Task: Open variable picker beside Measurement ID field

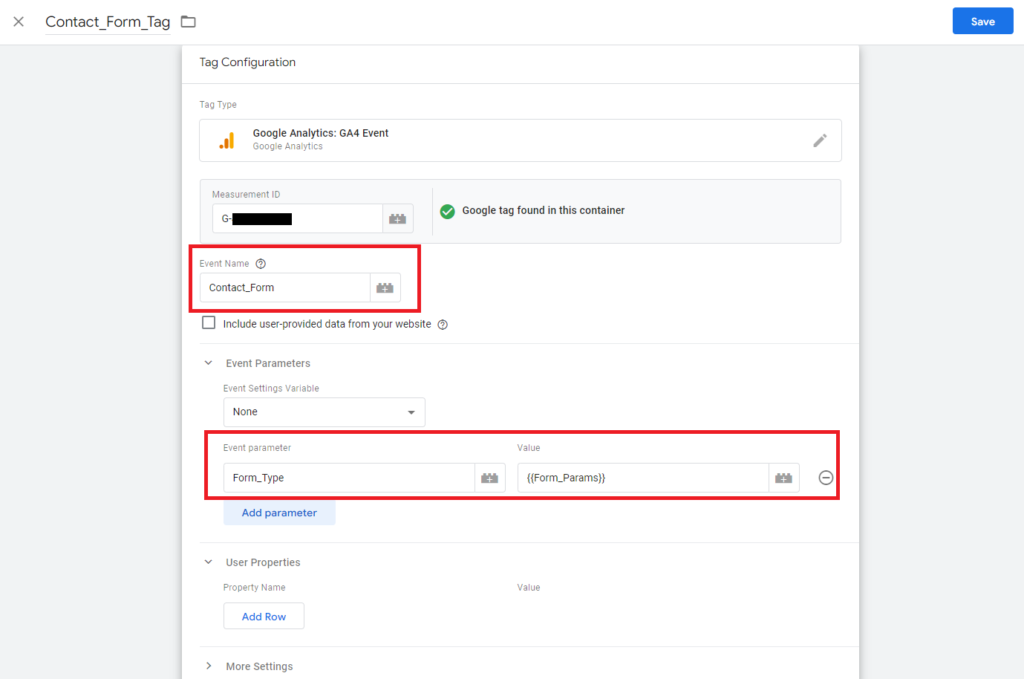Action: [x=397, y=218]
